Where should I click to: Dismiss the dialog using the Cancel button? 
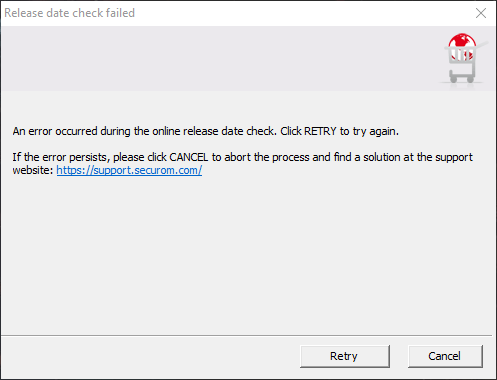click(445, 356)
